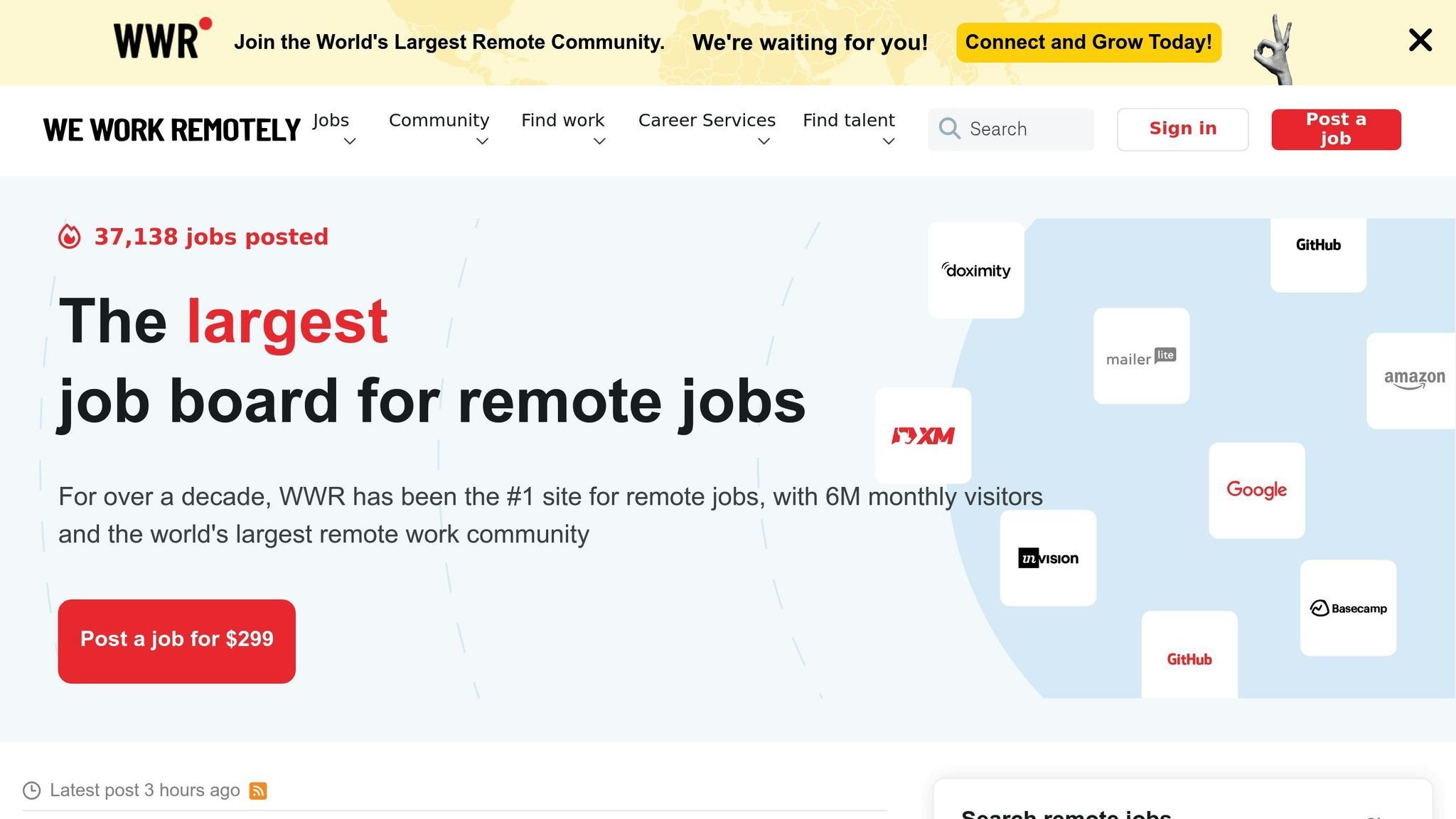Expand the Career Services chevron

tap(764, 141)
